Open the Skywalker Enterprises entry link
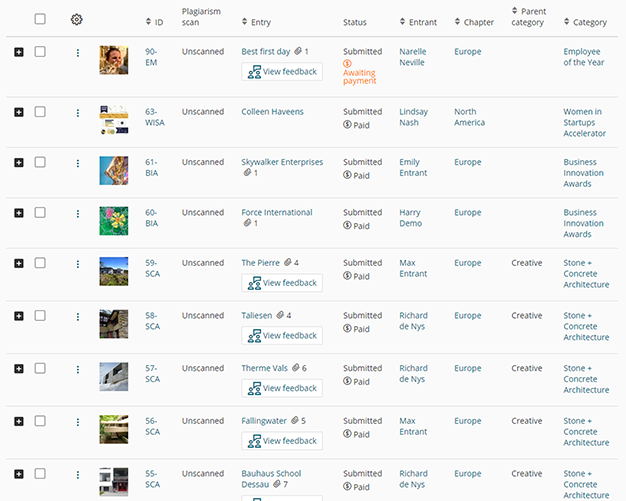Screen dimensions: 626x501 [282, 162]
